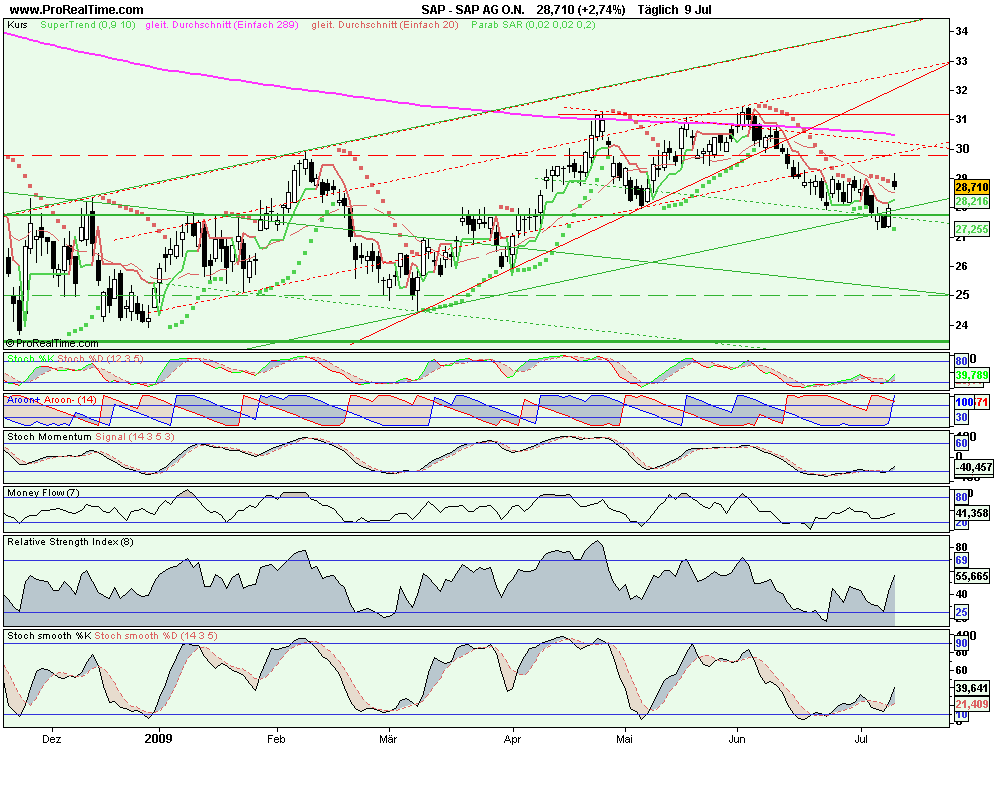Click the 41,358 Money Flow value tag

(972, 513)
